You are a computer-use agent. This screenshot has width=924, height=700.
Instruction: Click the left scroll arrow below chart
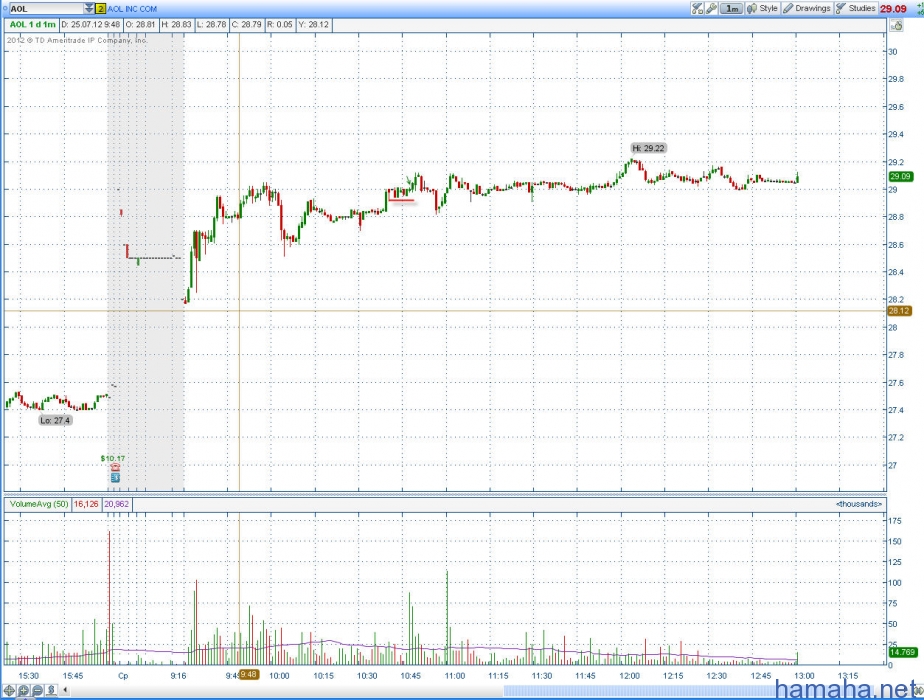[65, 690]
